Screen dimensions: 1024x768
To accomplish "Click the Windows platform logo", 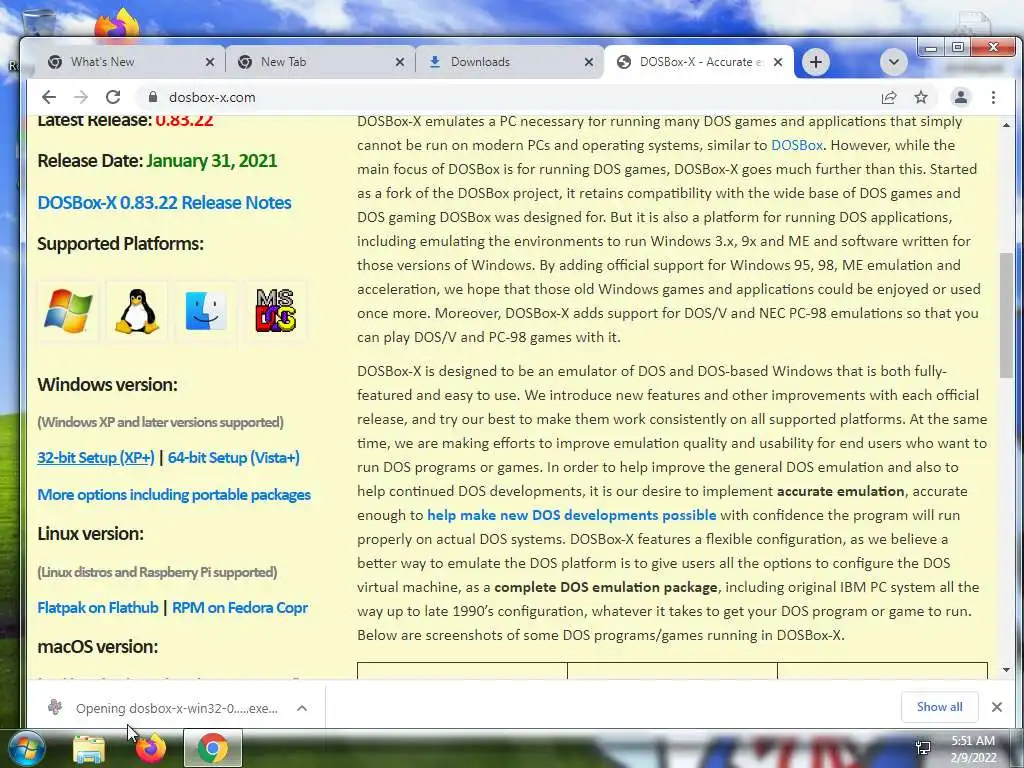I will click(68, 311).
